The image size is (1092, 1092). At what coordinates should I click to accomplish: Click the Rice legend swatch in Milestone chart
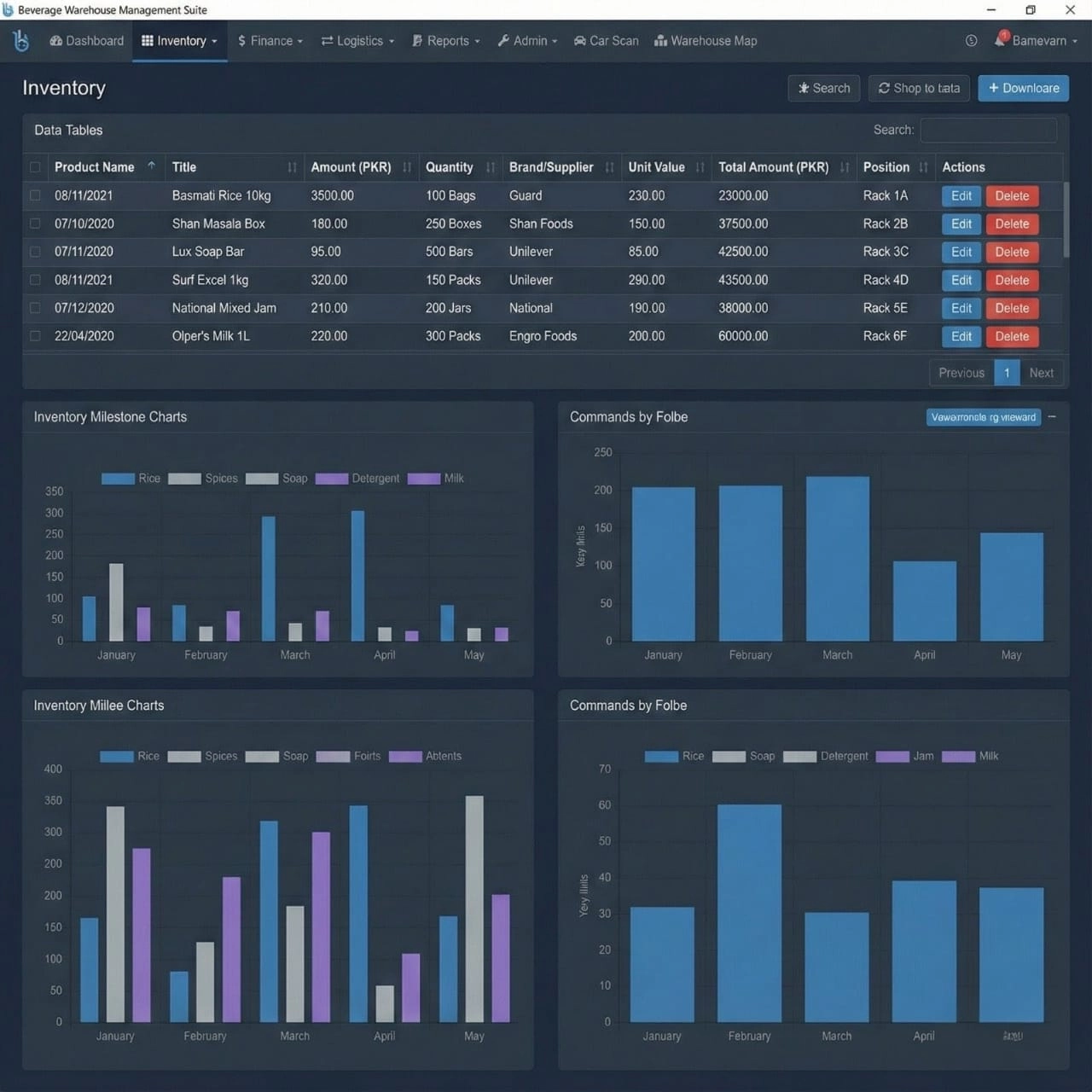coord(118,479)
